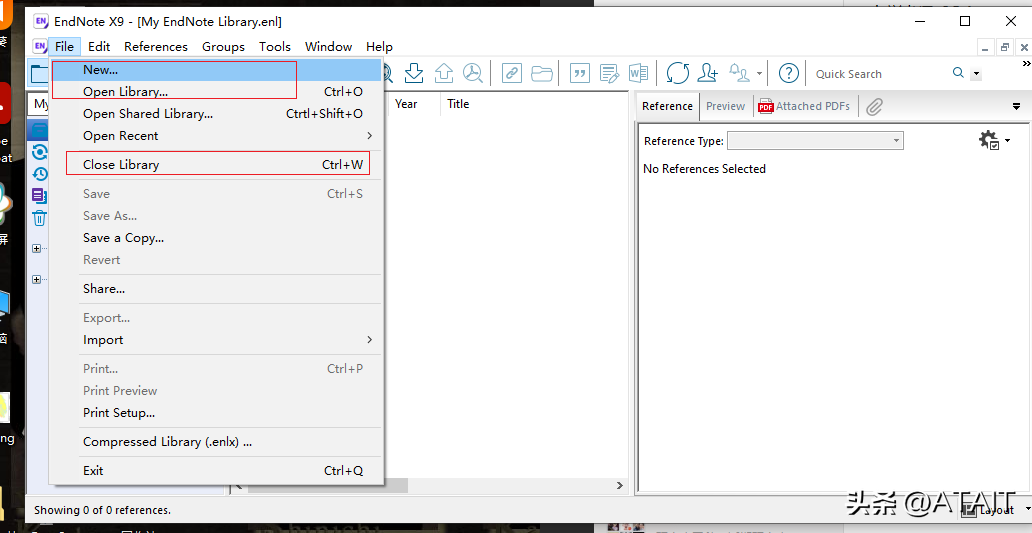Open the Help menu
The height and width of the screenshot is (533, 1032).
(380, 47)
